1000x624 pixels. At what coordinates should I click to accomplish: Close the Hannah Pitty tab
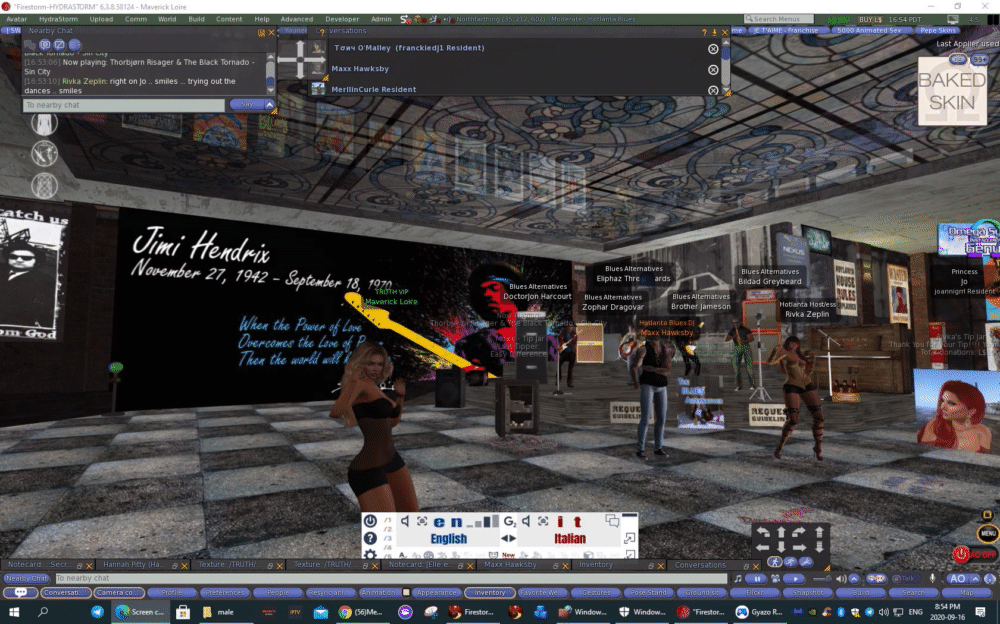[x=184, y=565]
